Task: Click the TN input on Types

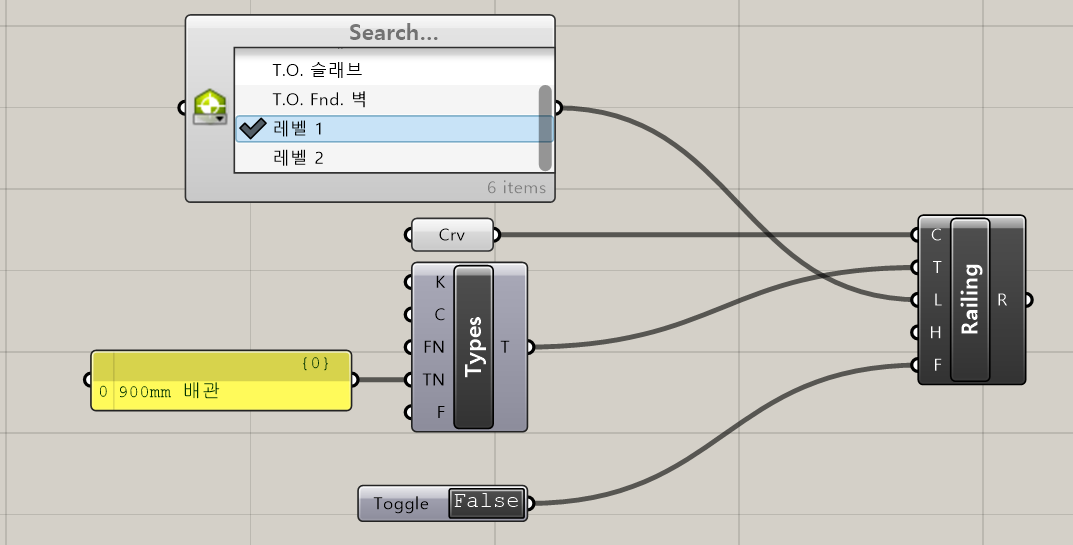Action: tap(434, 380)
